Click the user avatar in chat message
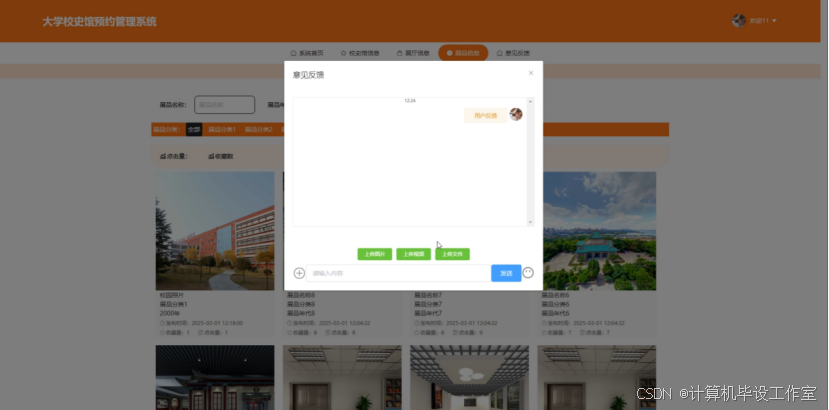 coord(515,114)
